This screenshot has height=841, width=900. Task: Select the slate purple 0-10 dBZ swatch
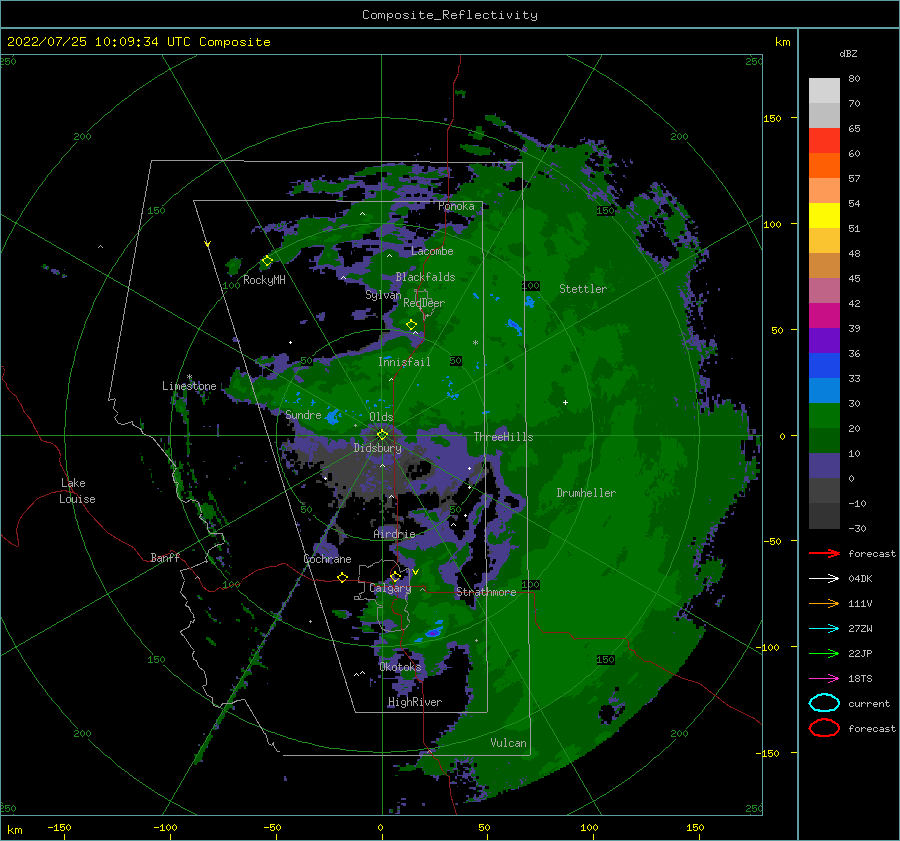824,466
